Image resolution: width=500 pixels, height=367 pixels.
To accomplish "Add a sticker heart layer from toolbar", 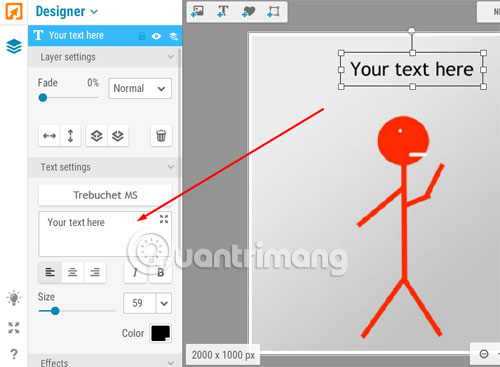I will tap(248, 11).
